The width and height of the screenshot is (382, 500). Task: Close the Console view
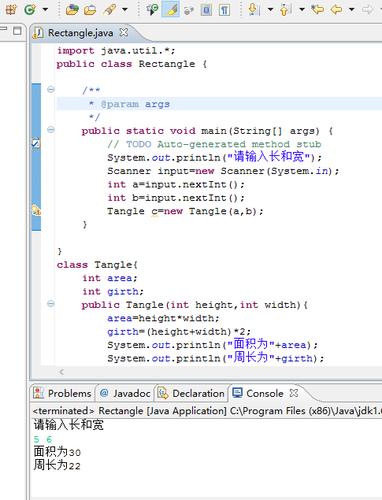click(x=294, y=393)
